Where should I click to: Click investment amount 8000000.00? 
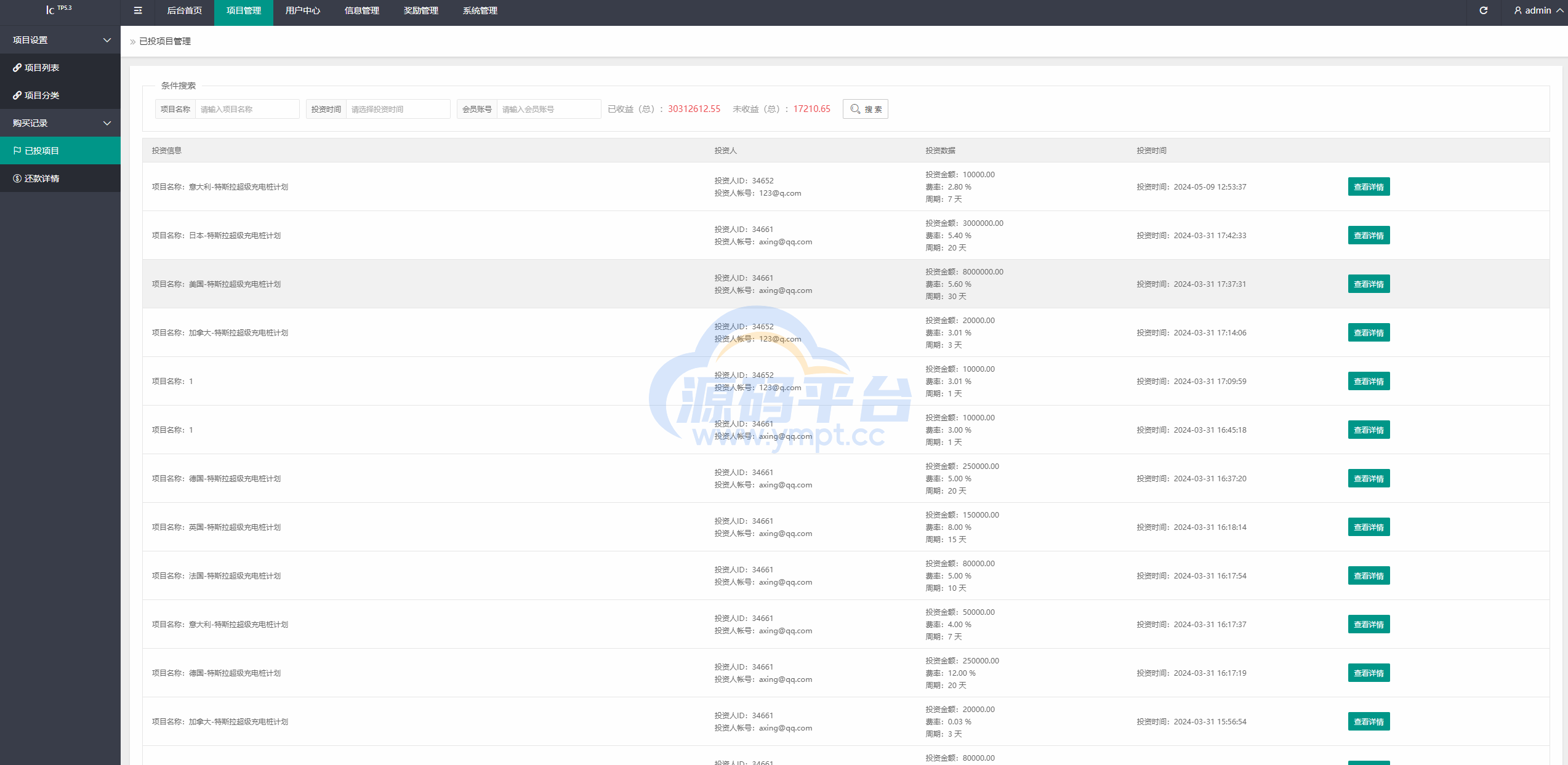983,271
